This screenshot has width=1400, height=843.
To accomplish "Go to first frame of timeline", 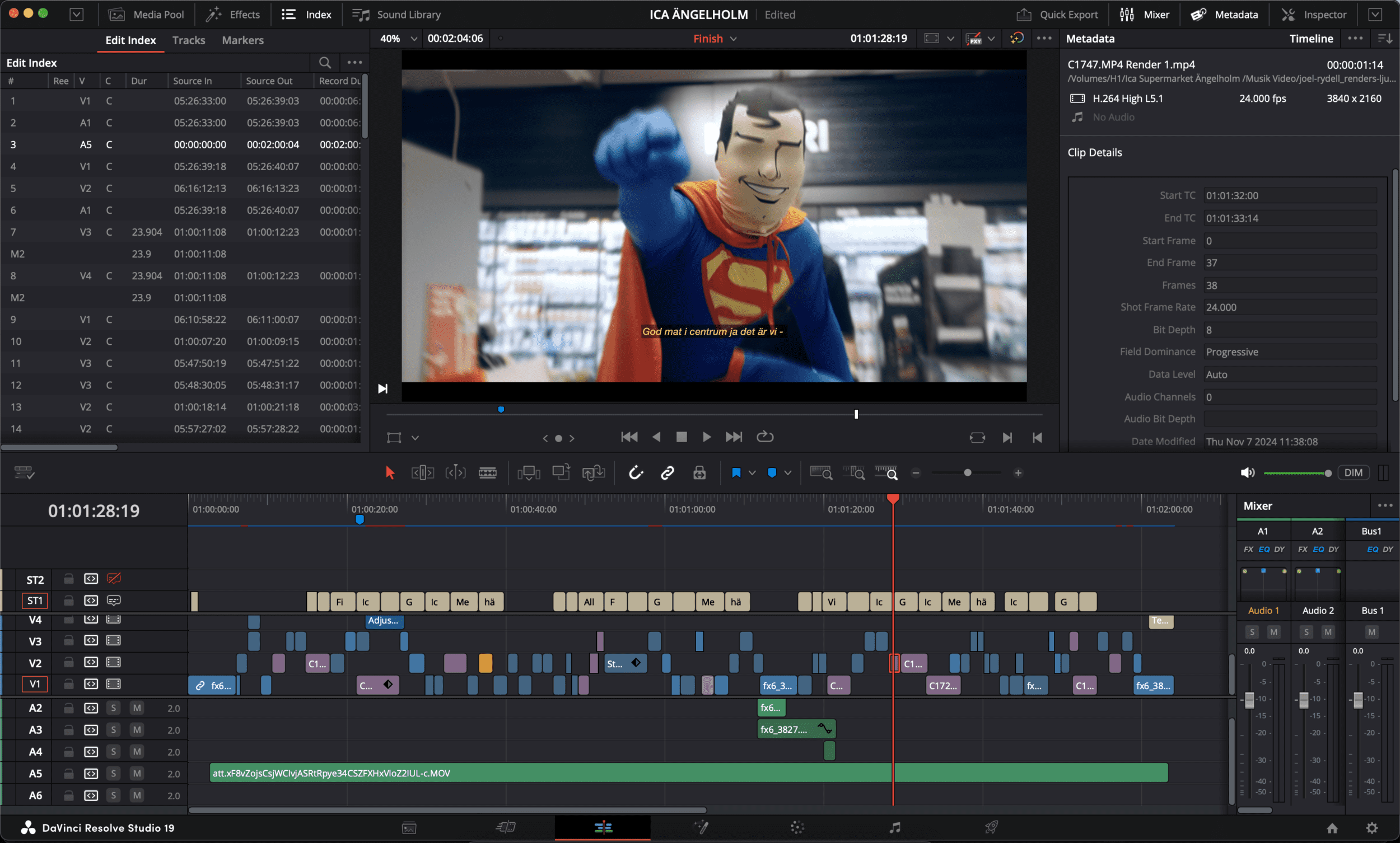I will [629, 437].
